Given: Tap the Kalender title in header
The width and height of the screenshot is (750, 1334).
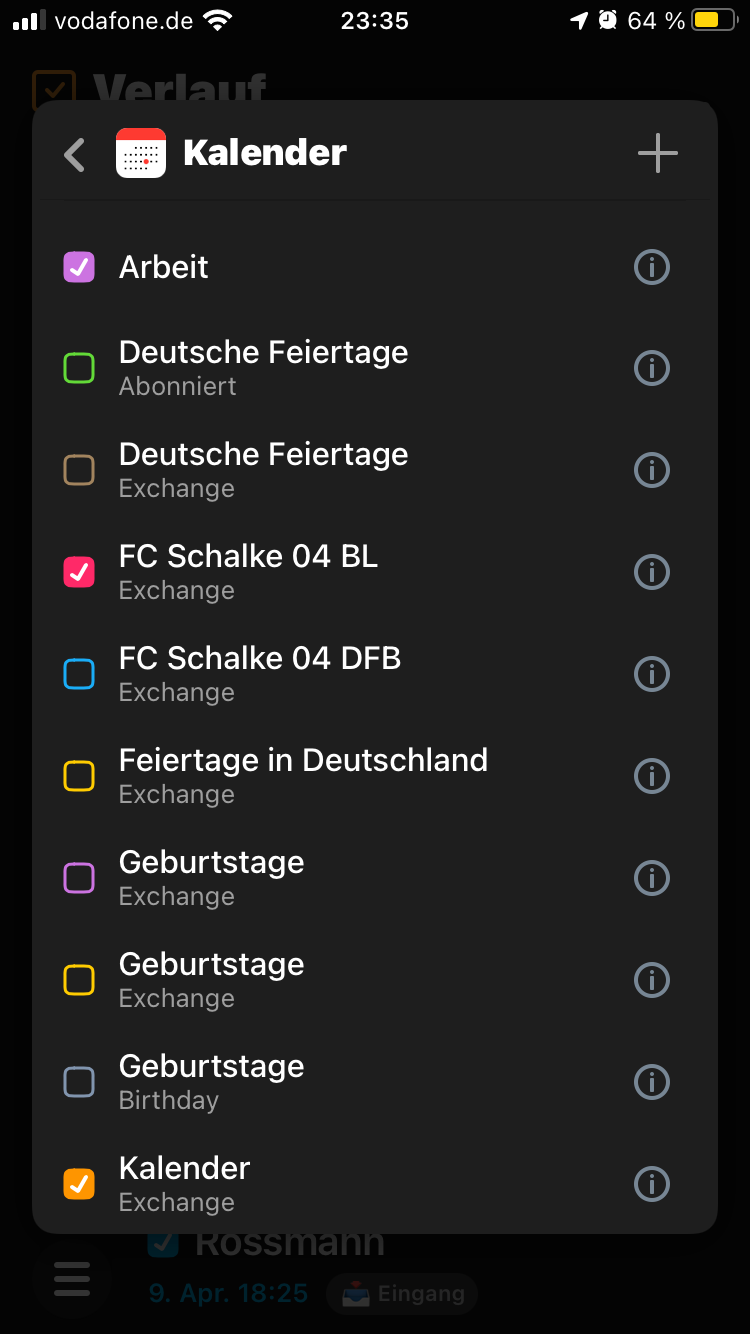Looking at the screenshot, I should [x=265, y=153].
